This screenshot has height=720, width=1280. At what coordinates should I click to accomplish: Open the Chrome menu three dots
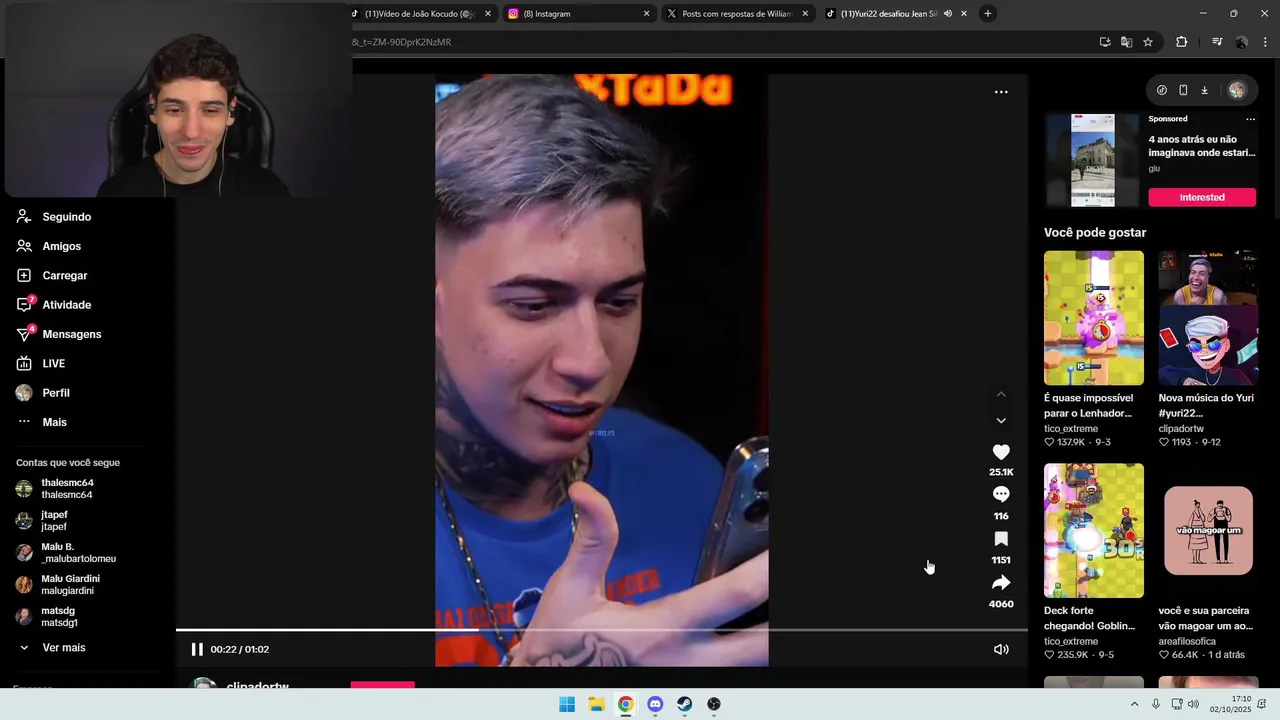point(1265,42)
